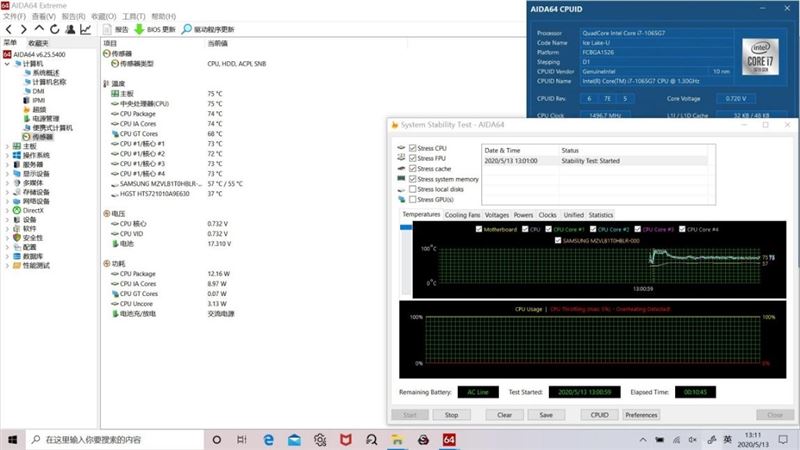This screenshot has width=800, height=450.
Task: Expand the 多媒体 tree node
Action: coord(7,183)
